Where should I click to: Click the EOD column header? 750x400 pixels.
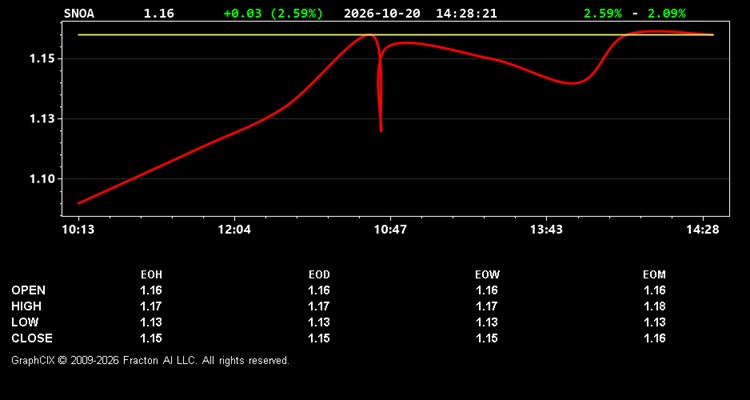319,275
